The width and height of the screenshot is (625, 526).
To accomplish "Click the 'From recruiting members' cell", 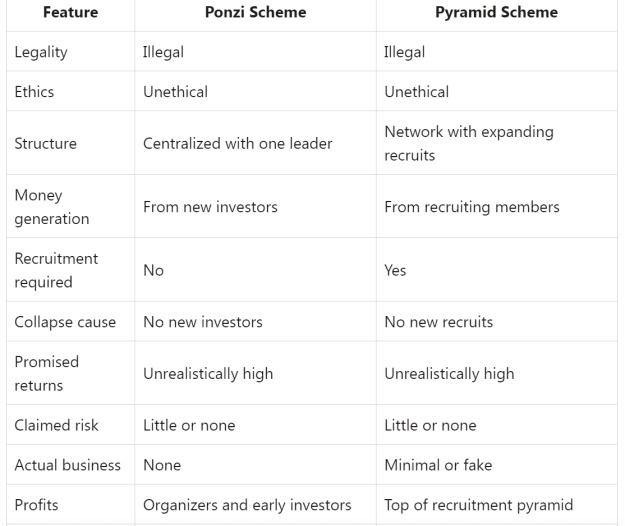I will point(472,207).
